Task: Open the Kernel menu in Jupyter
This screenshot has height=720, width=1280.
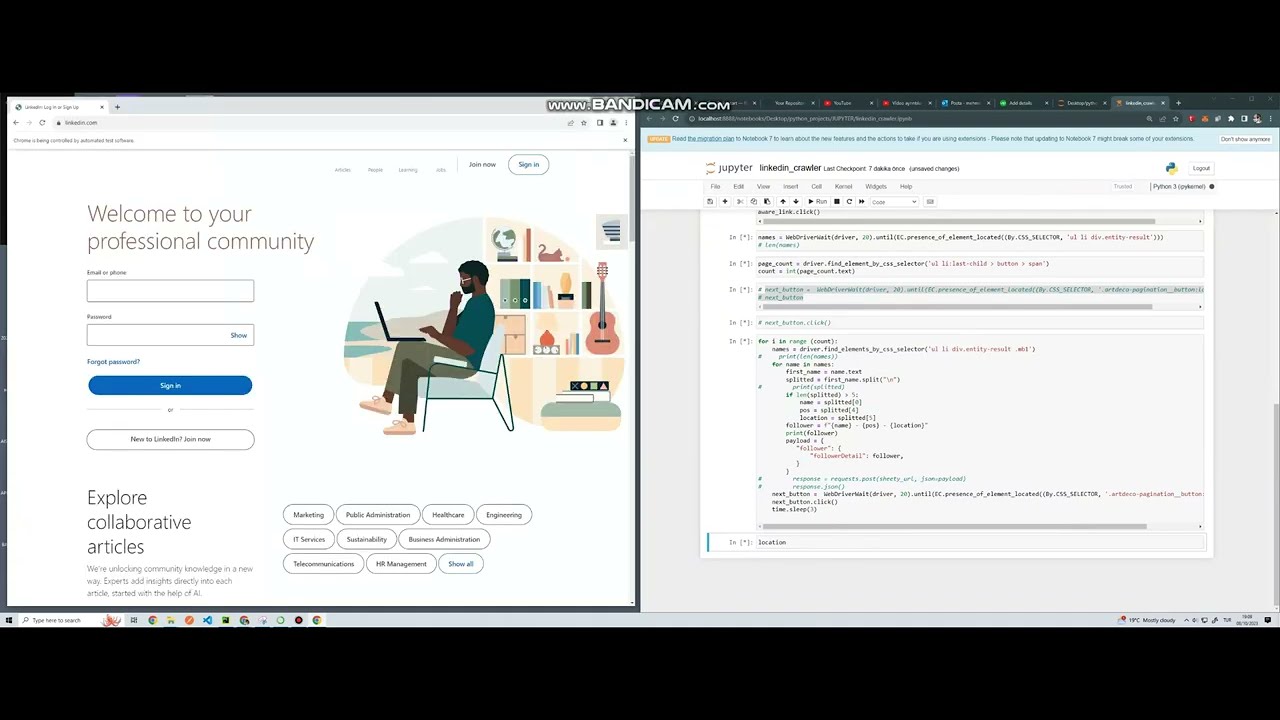Action: 843,186
